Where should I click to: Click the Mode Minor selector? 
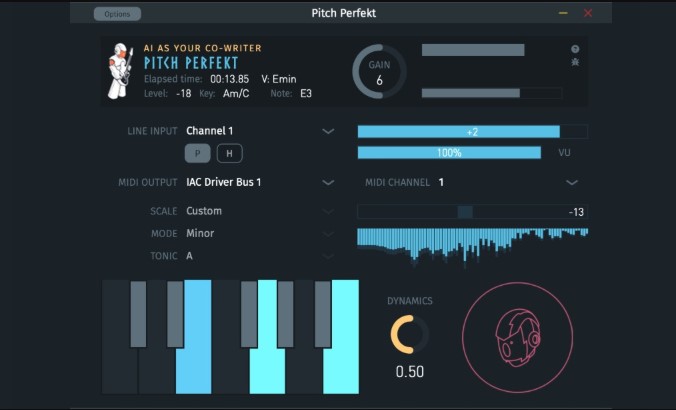[x=260, y=234]
